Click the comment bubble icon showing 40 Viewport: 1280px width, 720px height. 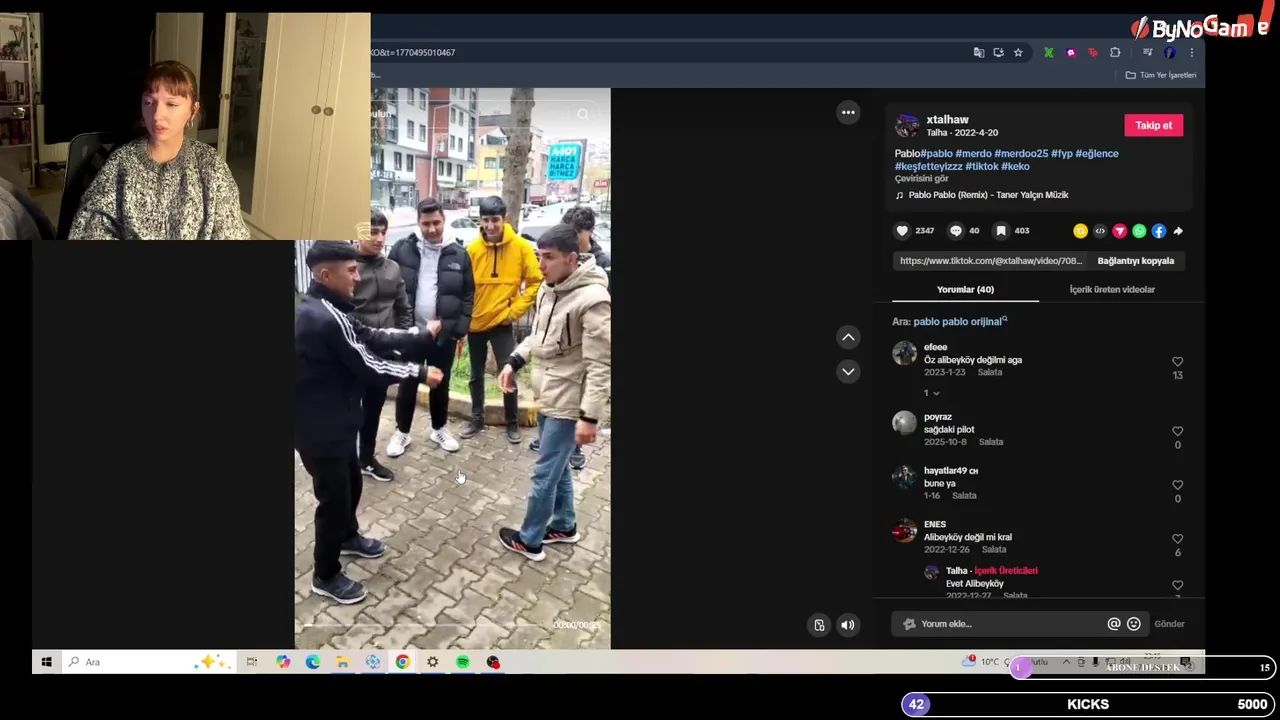tap(956, 231)
